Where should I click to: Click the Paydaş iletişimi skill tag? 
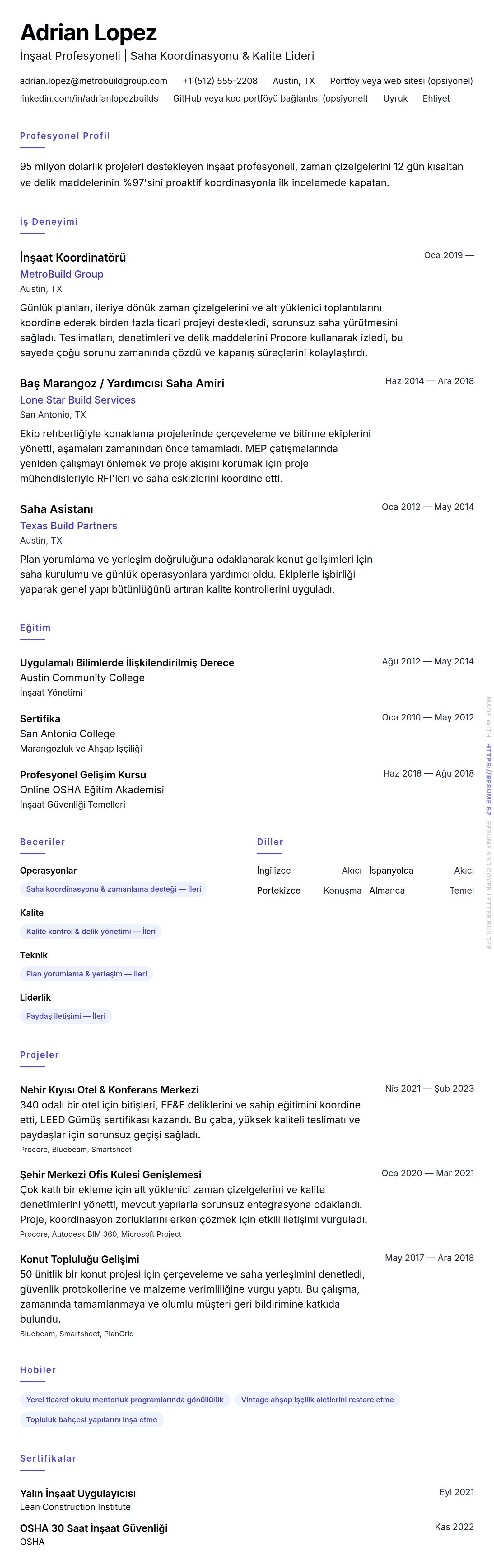click(66, 1016)
